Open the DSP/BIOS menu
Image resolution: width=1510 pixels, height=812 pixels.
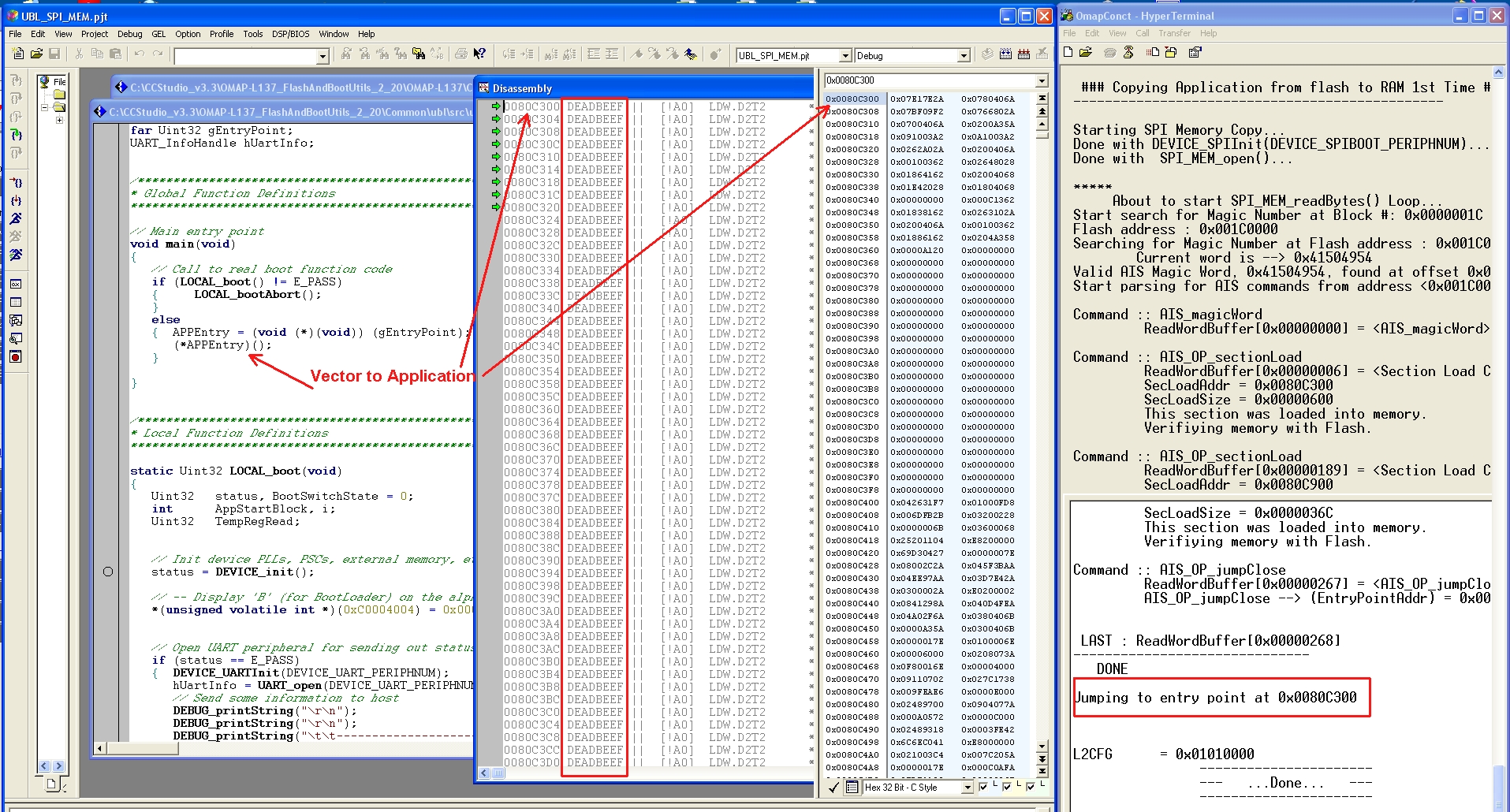(x=290, y=34)
